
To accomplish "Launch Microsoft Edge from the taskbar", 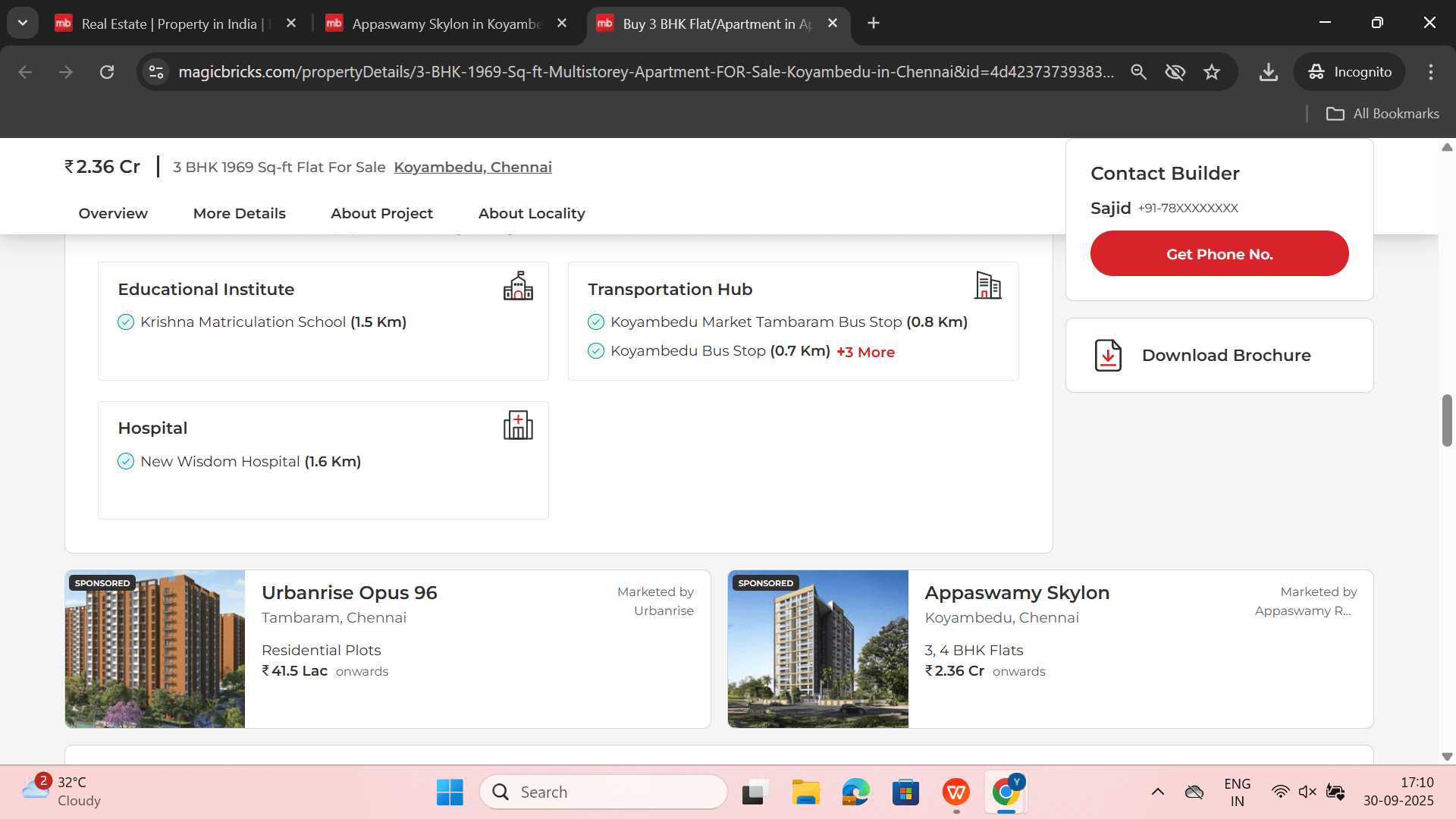I will [x=855, y=792].
